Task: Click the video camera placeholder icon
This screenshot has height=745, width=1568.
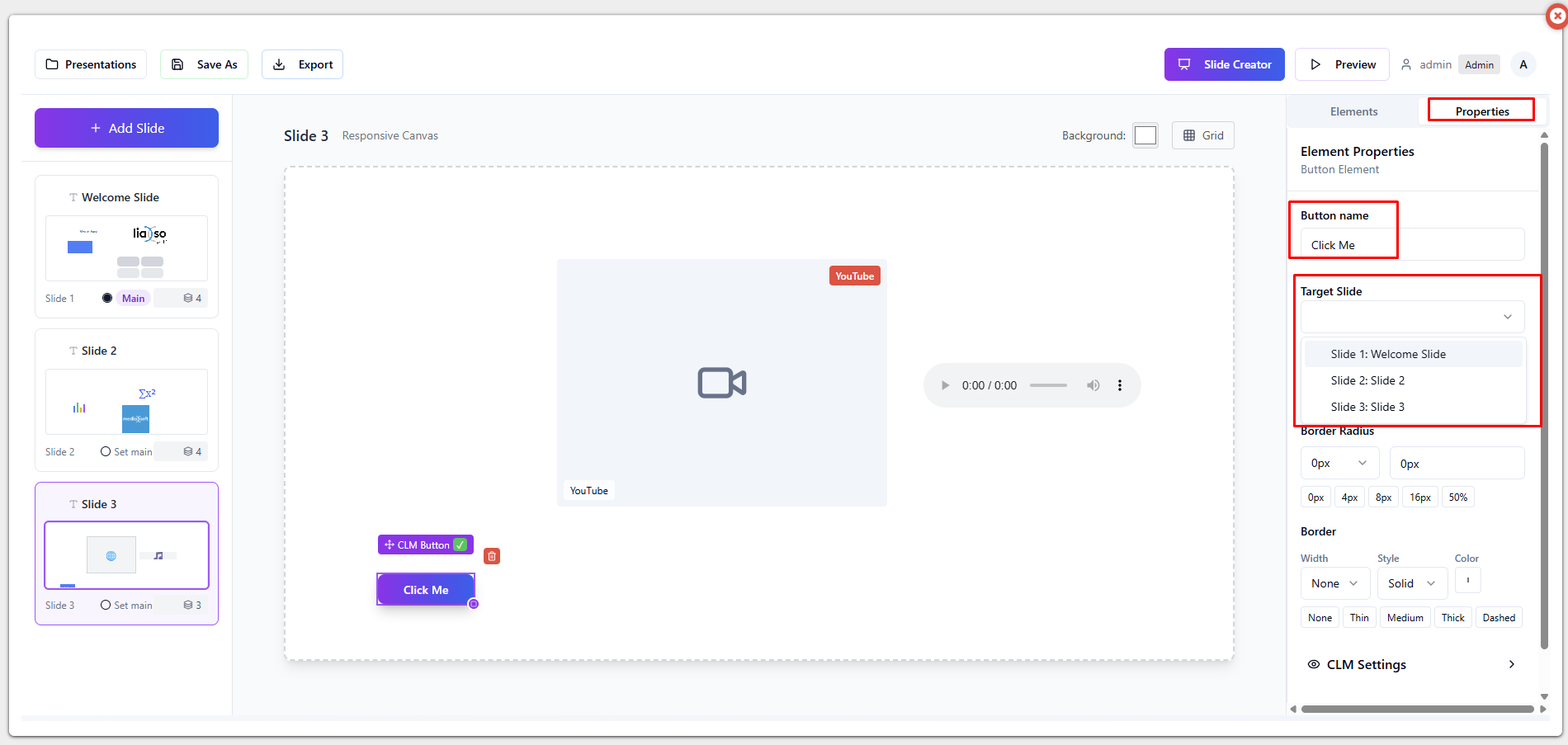Action: [721, 383]
